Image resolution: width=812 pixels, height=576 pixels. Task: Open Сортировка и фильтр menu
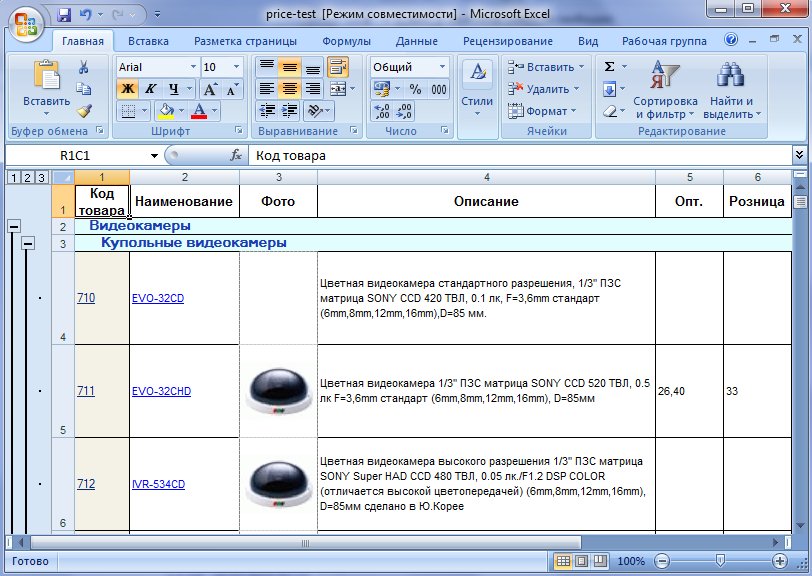pos(665,89)
